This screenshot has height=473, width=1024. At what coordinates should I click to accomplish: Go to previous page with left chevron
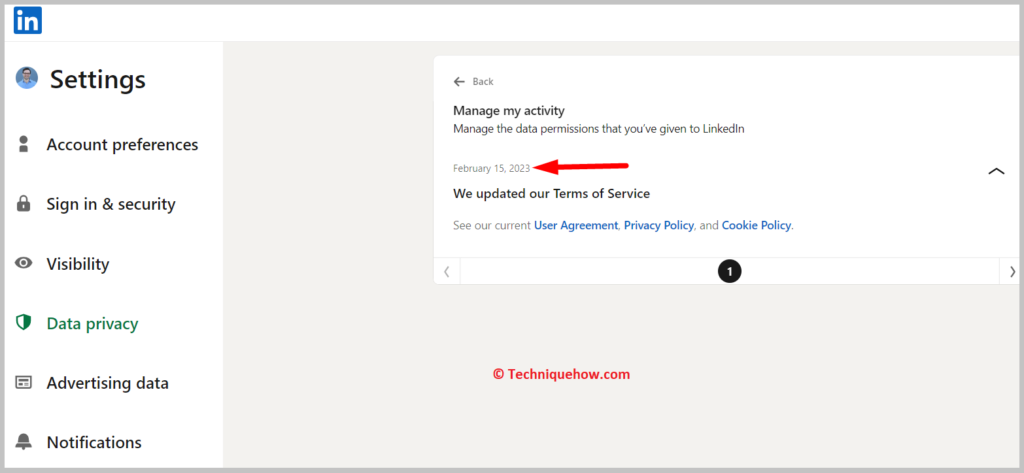point(447,271)
